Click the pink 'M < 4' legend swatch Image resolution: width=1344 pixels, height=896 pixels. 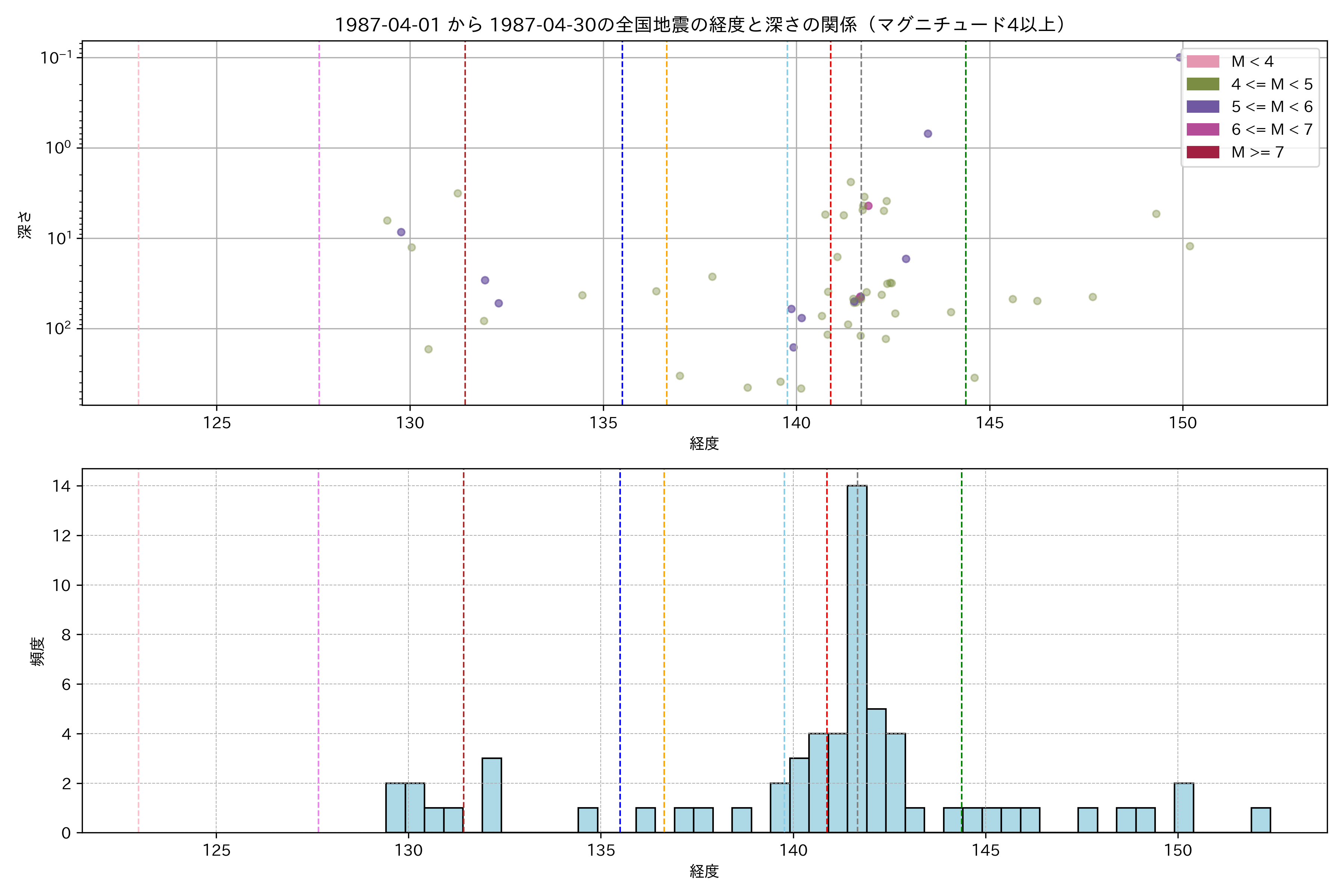(x=1202, y=62)
